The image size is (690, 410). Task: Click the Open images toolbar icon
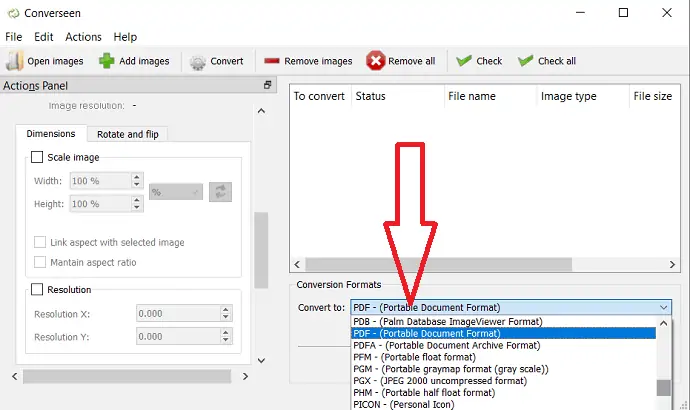(14, 61)
